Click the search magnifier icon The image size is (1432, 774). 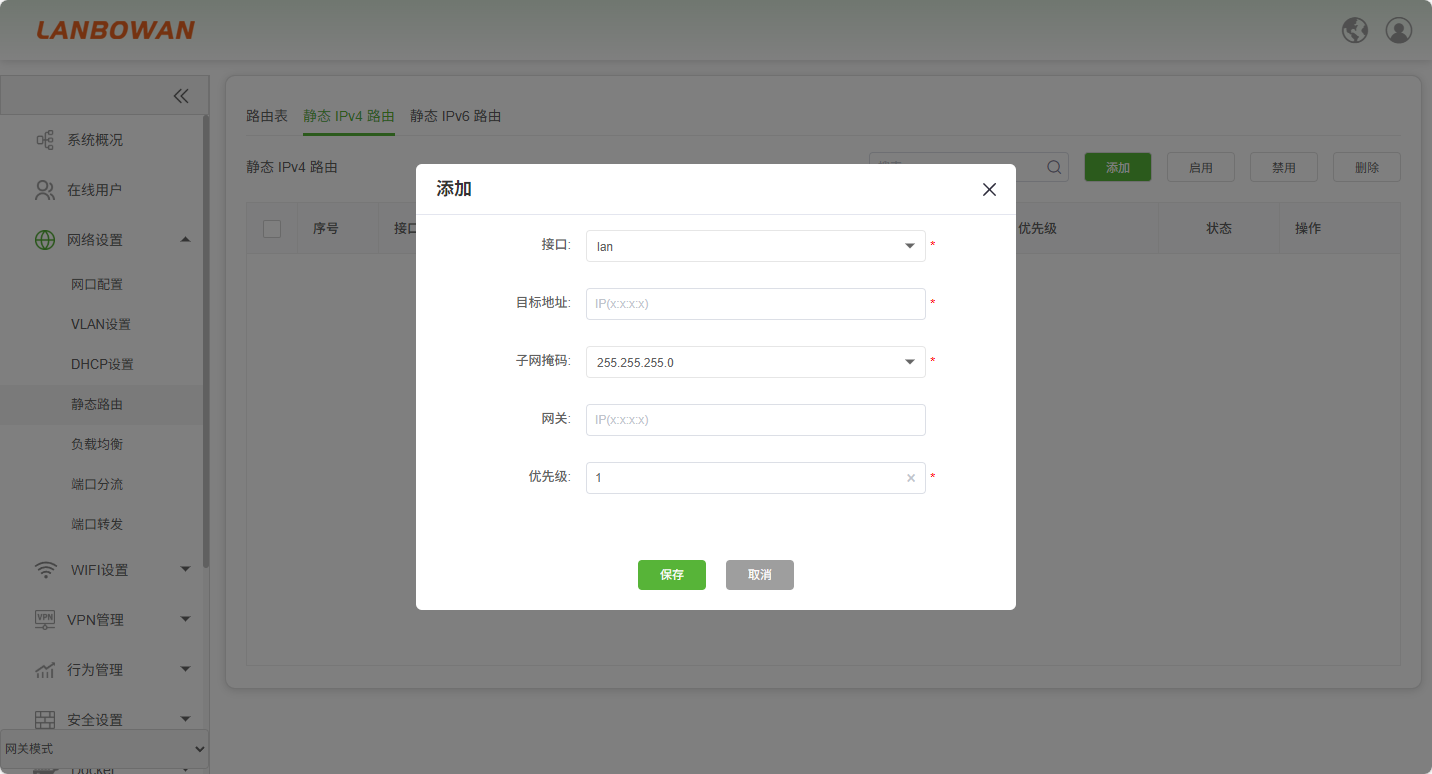point(1054,167)
